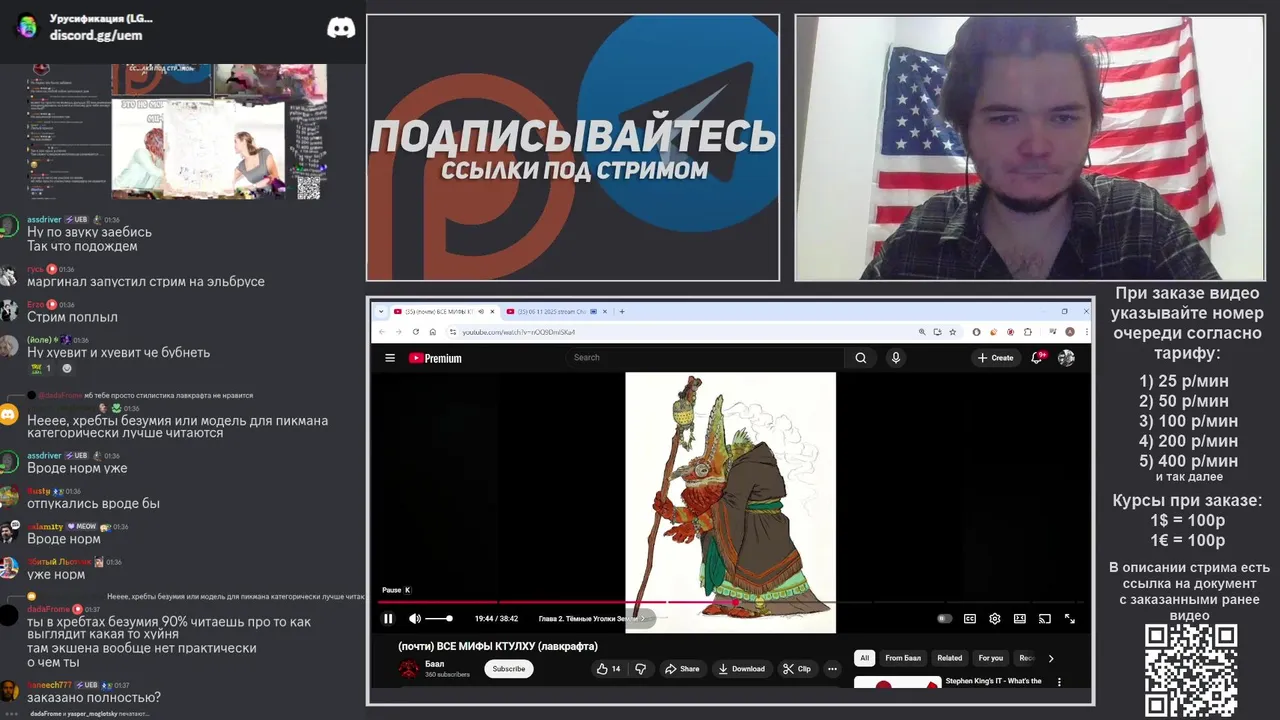
Task: Click the Clip button
Action: click(x=797, y=669)
